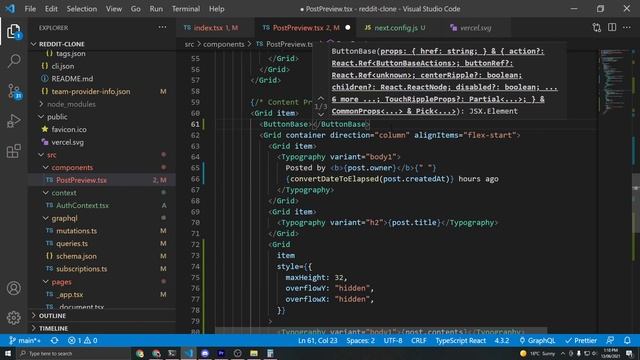Image resolution: width=640 pixels, height=360 pixels.
Task: Open the Extensions view
Action: coord(13,151)
